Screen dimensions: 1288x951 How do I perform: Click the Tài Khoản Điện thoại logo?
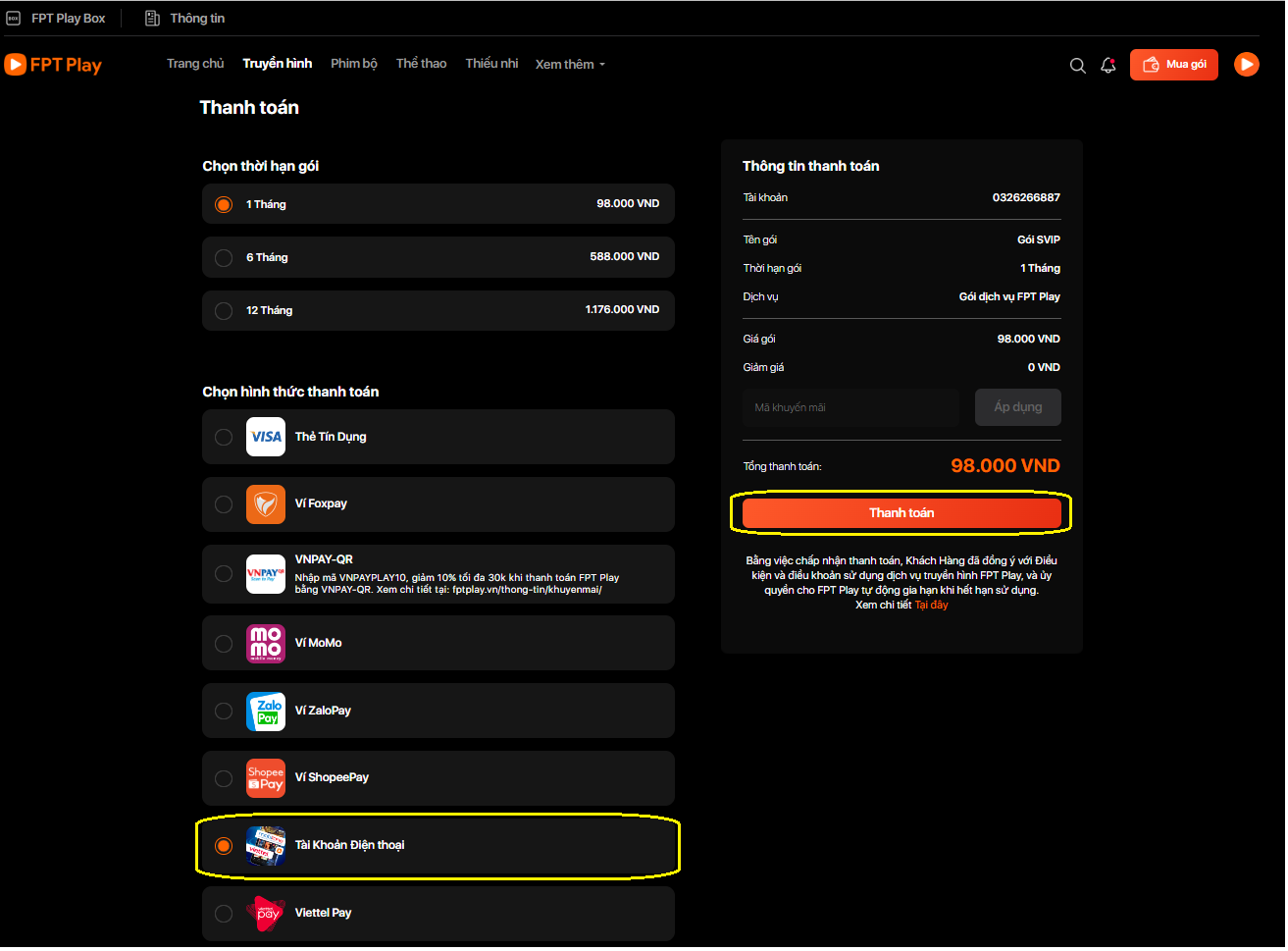point(266,846)
